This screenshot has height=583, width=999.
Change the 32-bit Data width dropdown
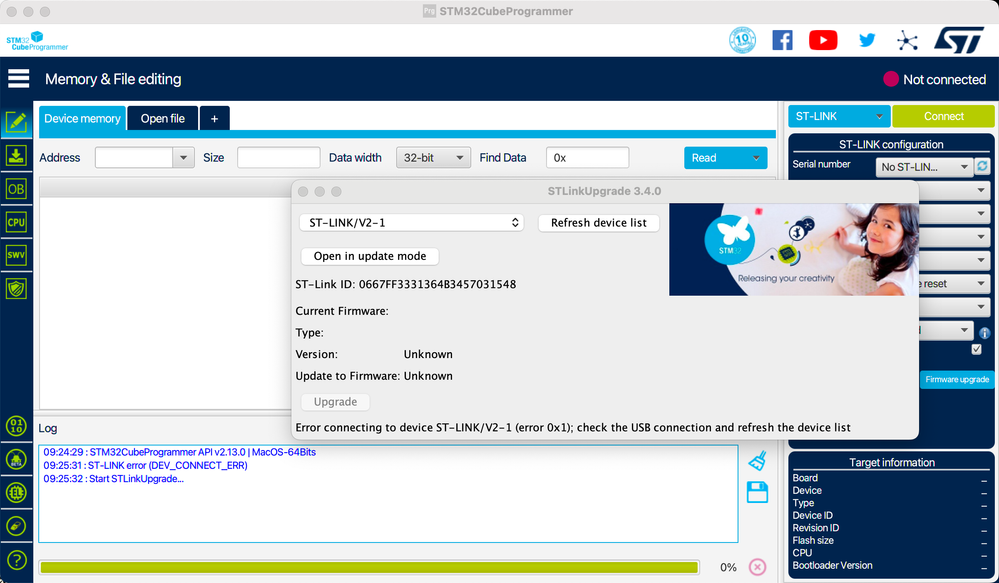pyautogui.click(x=433, y=157)
